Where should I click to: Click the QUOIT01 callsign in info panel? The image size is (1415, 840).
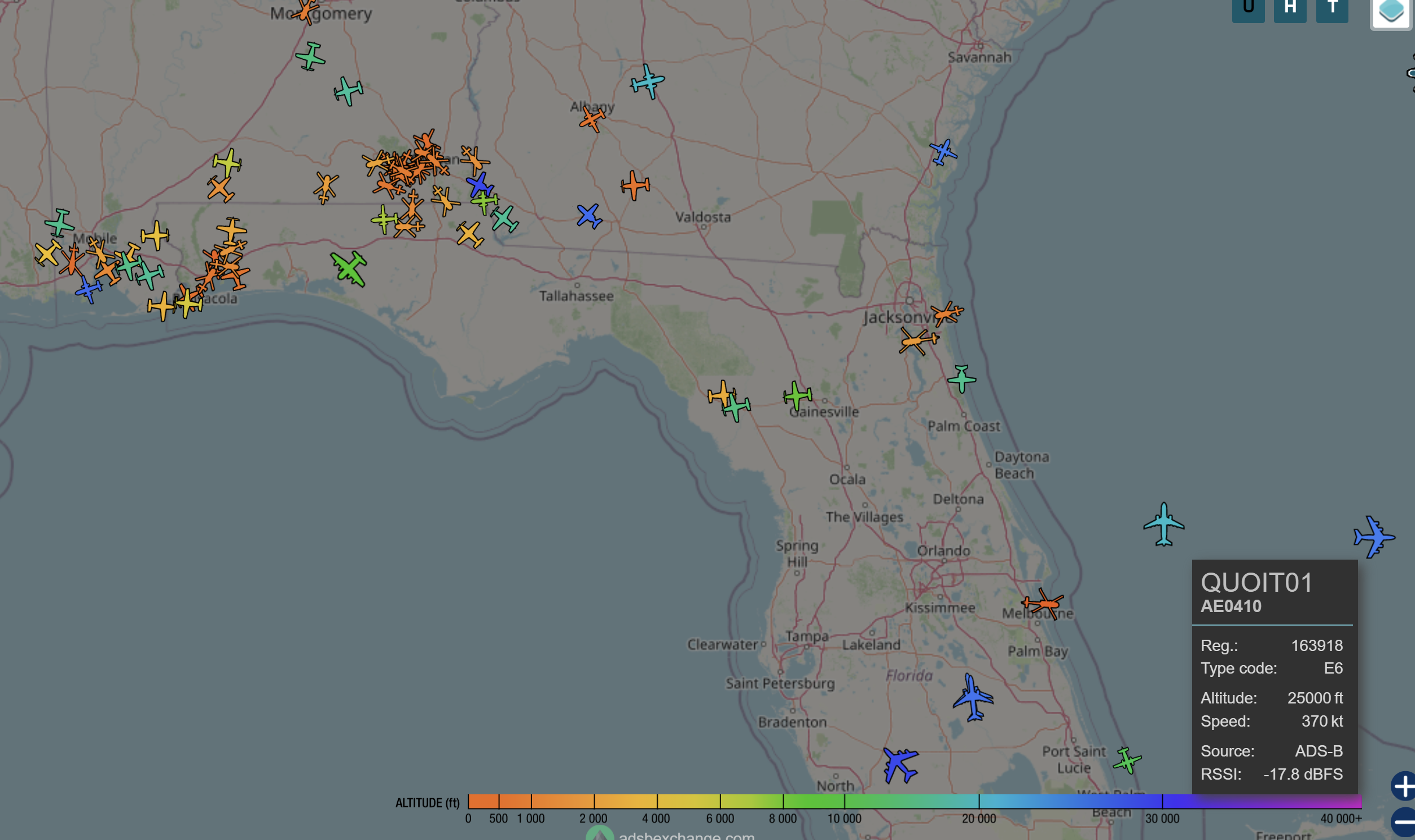1256,582
